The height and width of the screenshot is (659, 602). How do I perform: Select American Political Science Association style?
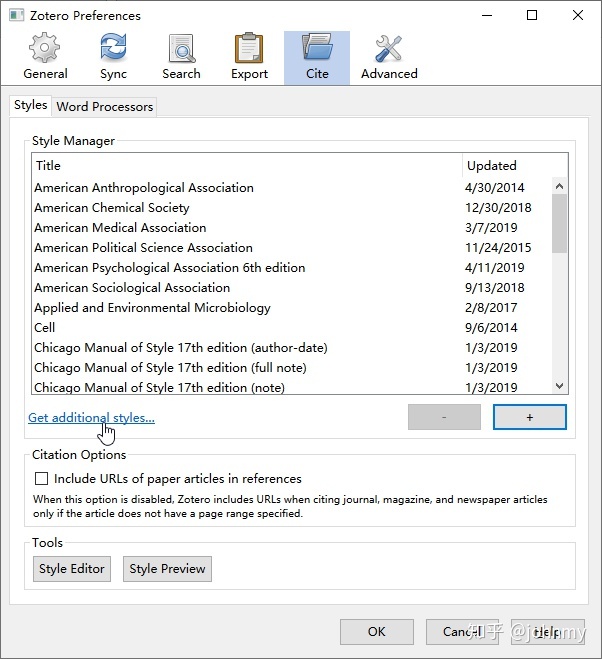tap(292, 248)
